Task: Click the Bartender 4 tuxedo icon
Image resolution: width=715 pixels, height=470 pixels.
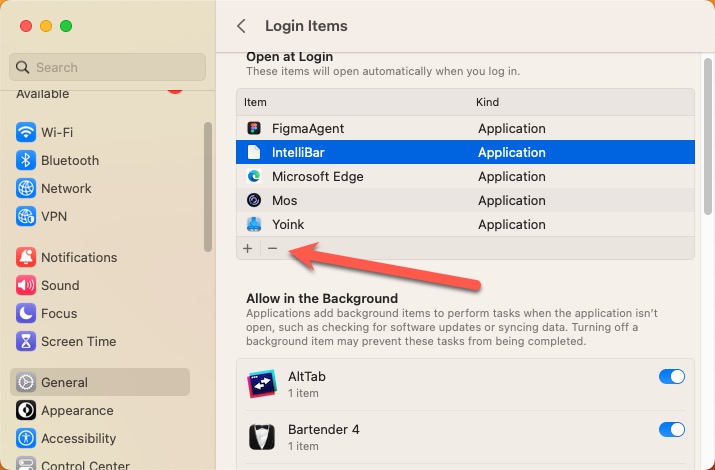Action: [262, 437]
